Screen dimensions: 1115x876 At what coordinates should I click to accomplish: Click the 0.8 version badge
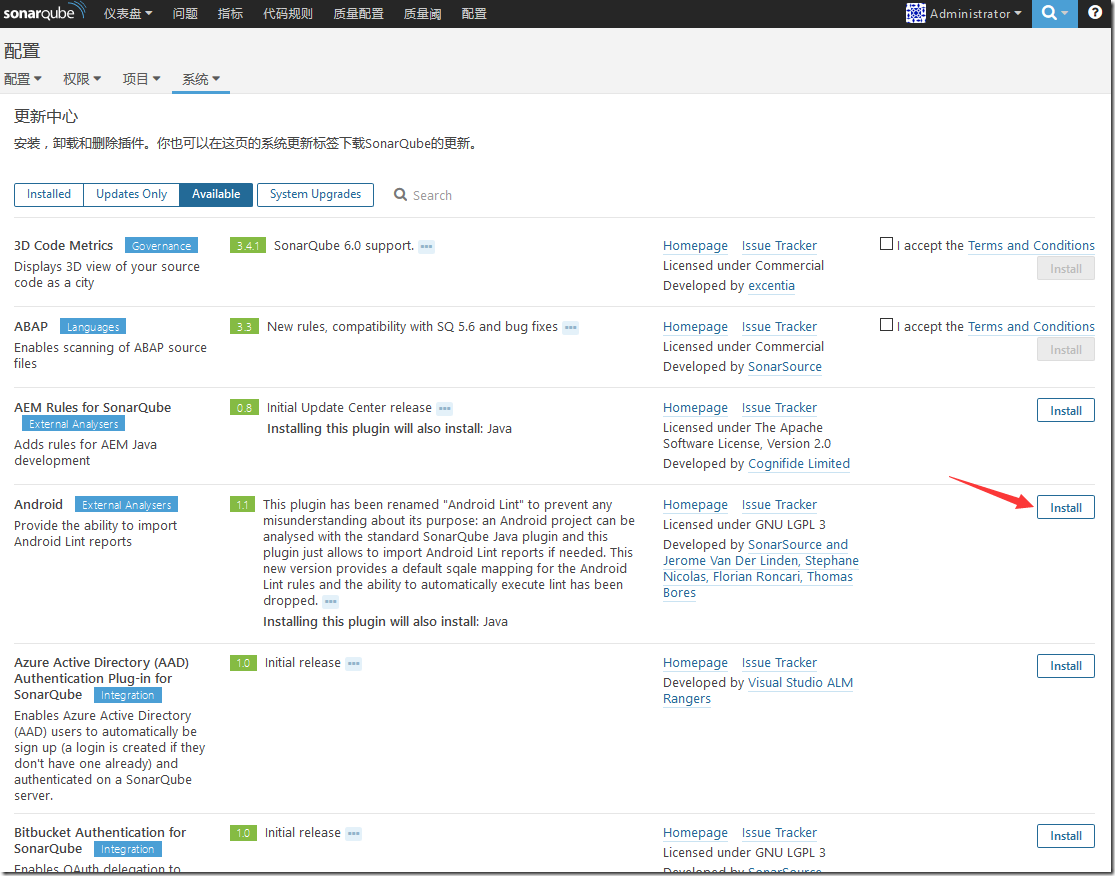tap(244, 408)
